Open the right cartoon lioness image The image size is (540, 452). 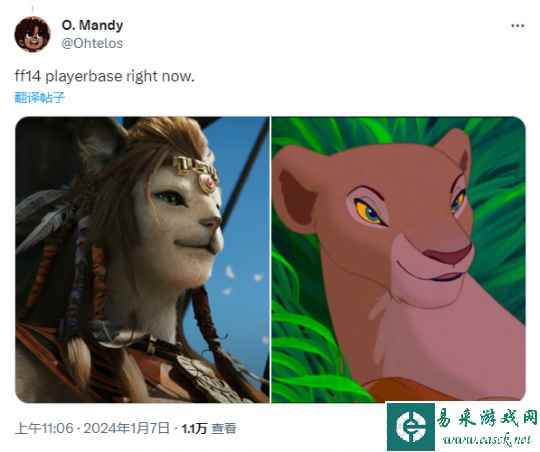[x=398, y=260]
